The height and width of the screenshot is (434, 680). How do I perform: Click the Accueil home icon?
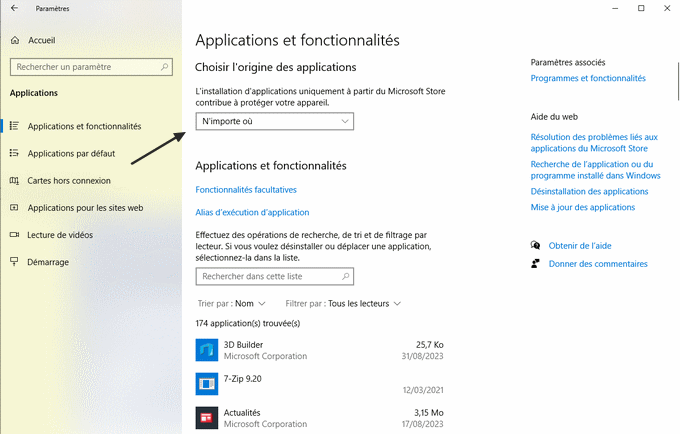click(x=15, y=40)
